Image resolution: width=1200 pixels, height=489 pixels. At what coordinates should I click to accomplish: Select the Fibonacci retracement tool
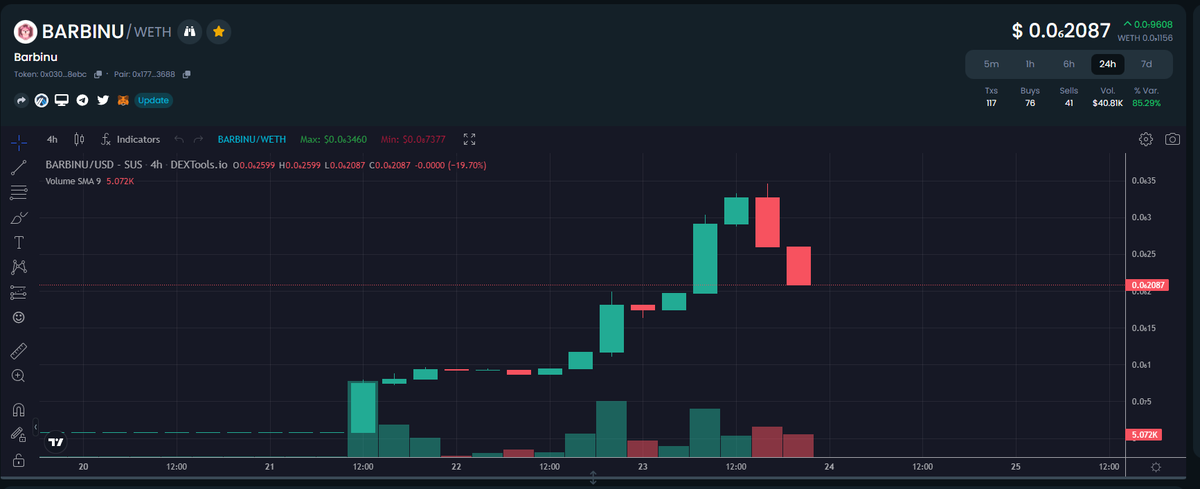18,192
